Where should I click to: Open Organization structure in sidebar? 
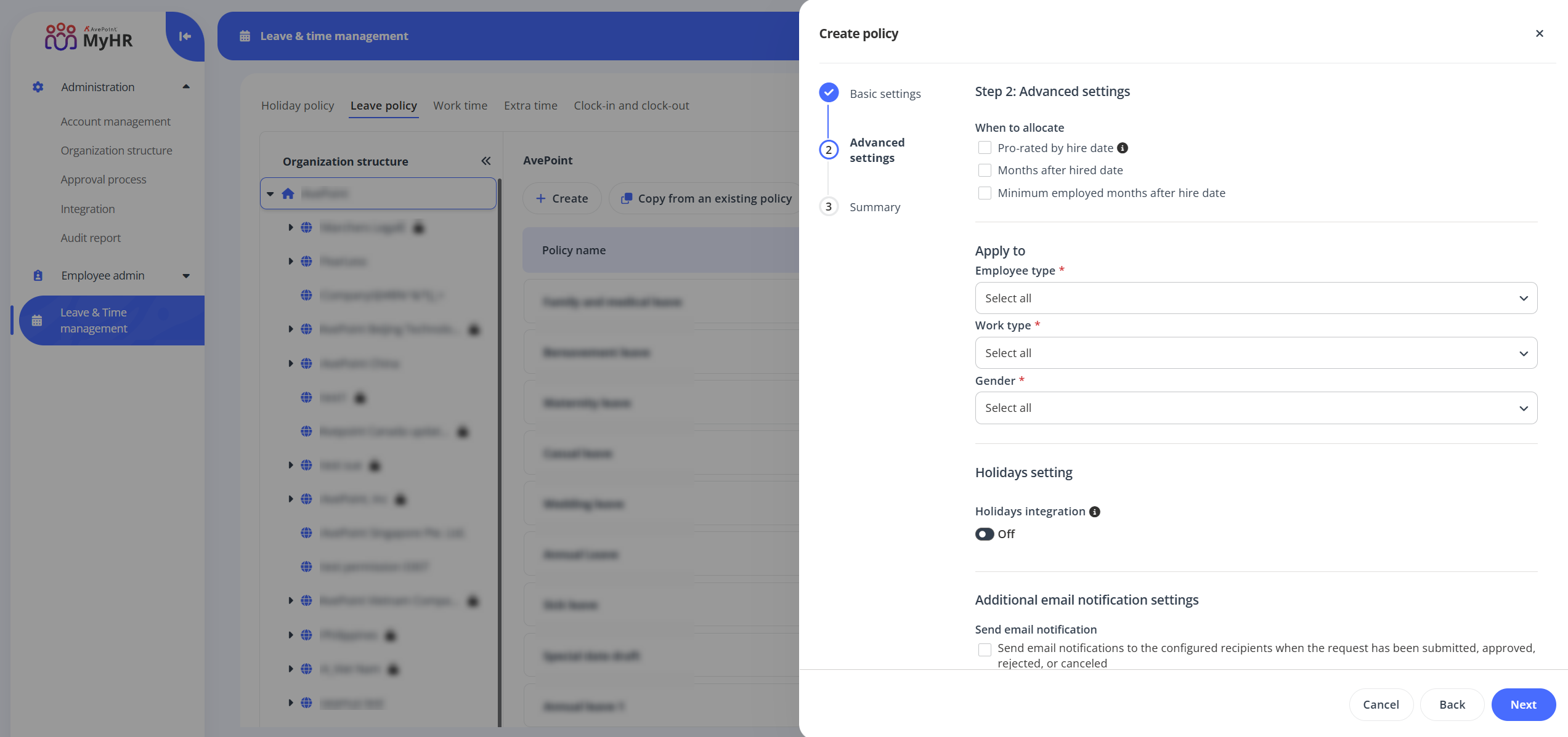[x=116, y=150]
